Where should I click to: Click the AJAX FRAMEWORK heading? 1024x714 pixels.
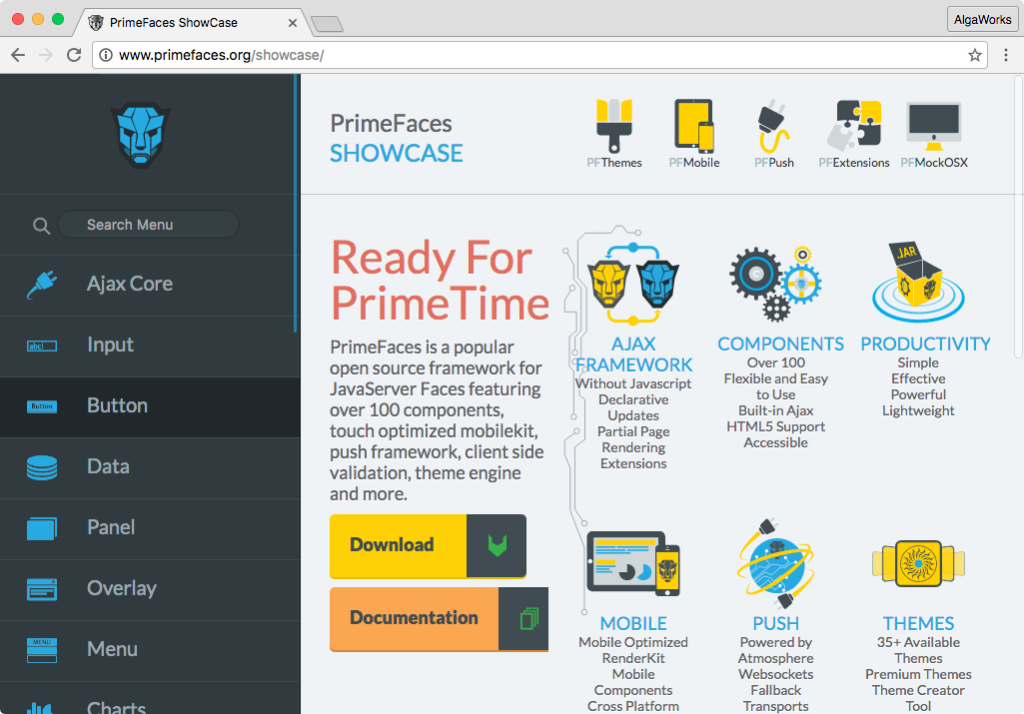pyautogui.click(x=633, y=354)
